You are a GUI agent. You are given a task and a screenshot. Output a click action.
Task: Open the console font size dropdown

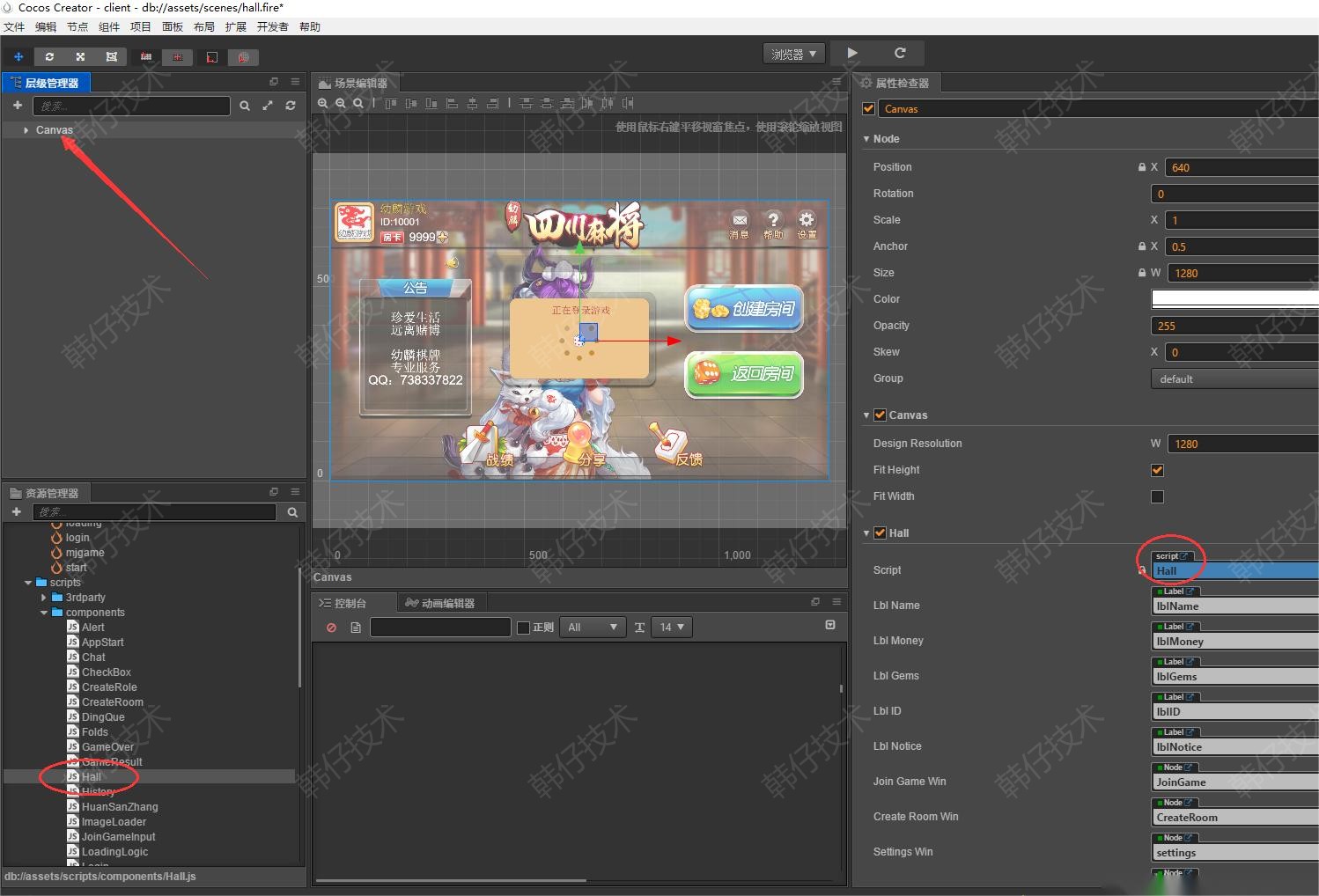coord(673,628)
